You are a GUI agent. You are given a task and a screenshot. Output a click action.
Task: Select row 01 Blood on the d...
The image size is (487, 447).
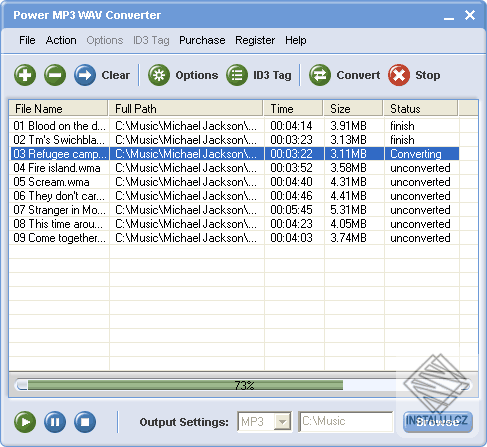(x=235, y=126)
